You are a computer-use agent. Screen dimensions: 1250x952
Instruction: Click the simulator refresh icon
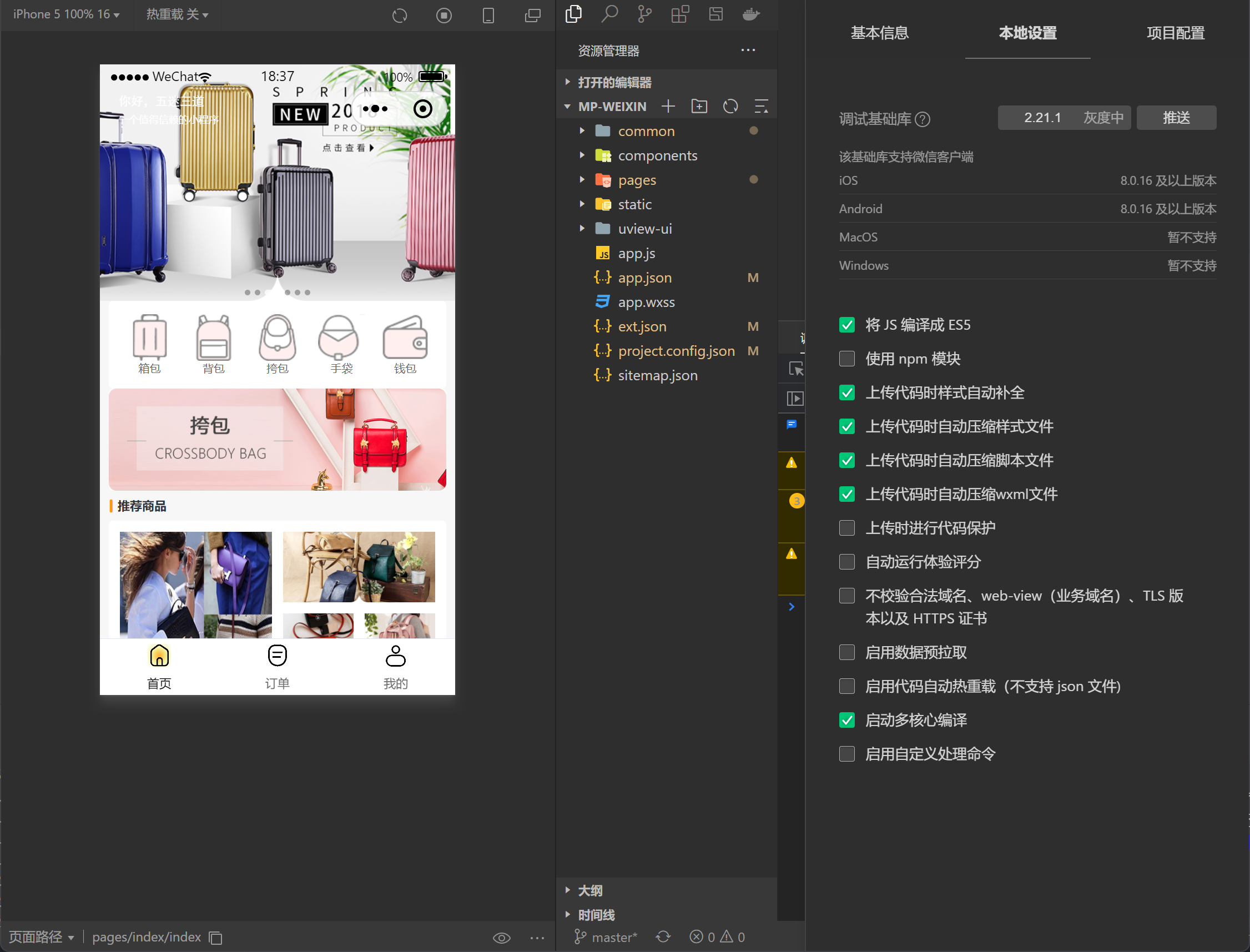click(400, 16)
